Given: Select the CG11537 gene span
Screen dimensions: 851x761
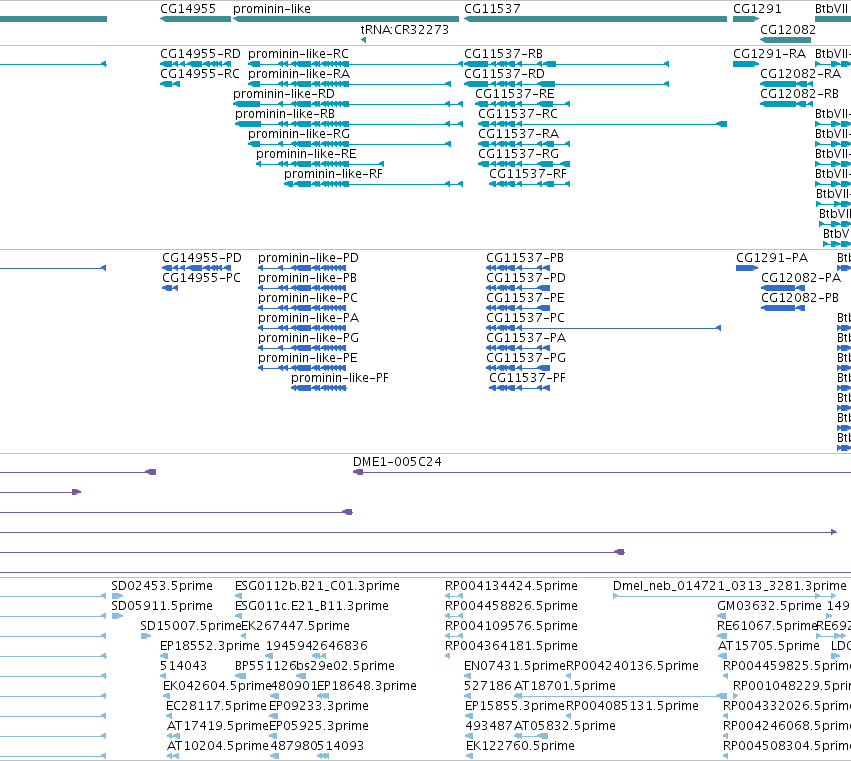Looking at the screenshot, I should (595, 19).
